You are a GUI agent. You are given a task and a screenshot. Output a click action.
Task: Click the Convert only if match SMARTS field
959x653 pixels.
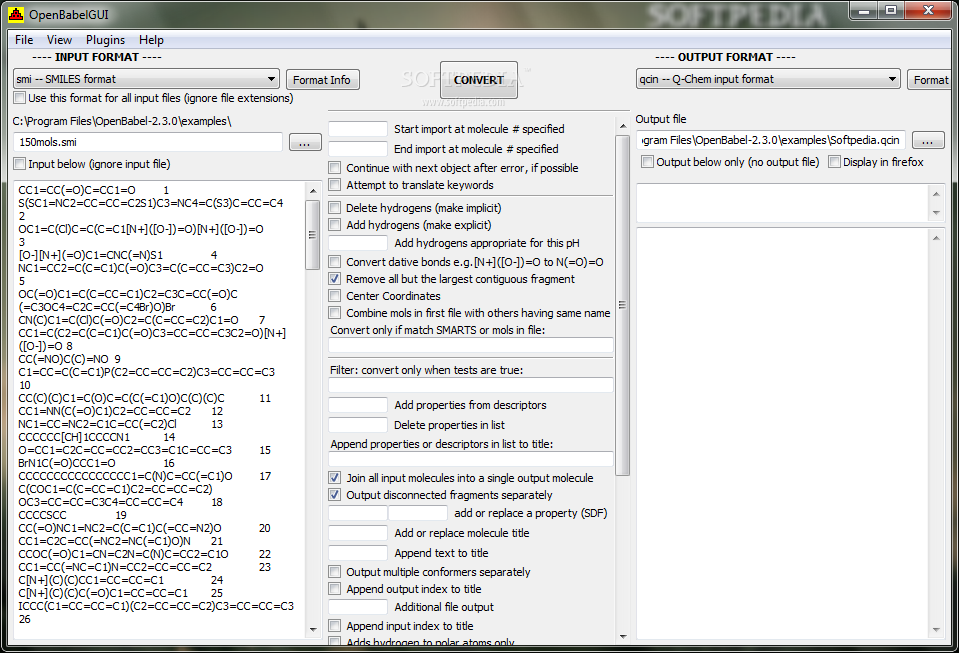tap(471, 345)
